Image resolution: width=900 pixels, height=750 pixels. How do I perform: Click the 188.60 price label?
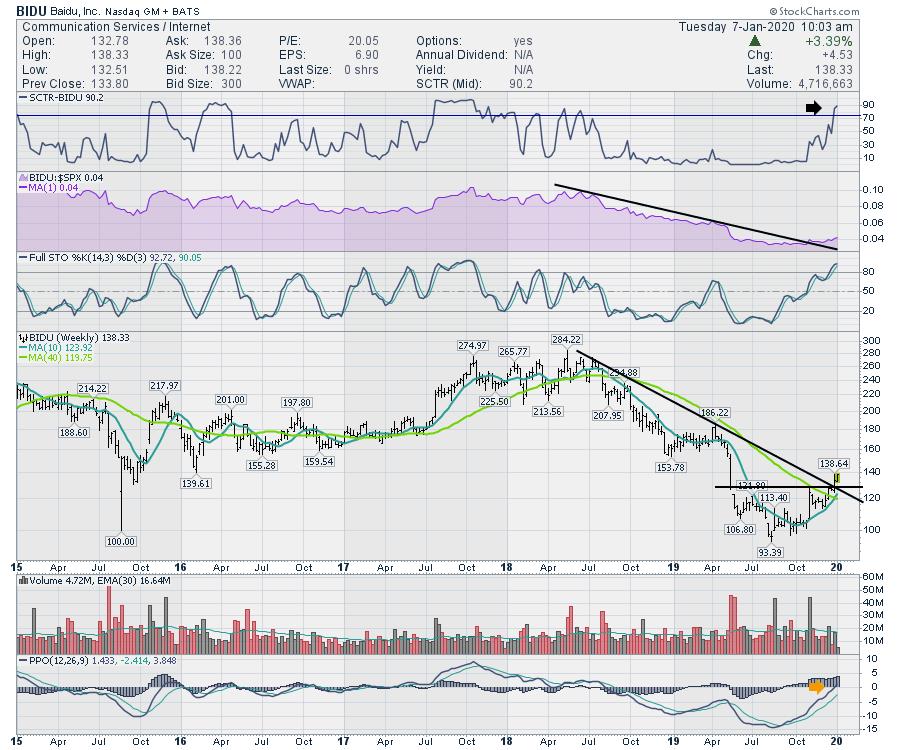click(x=73, y=432)
